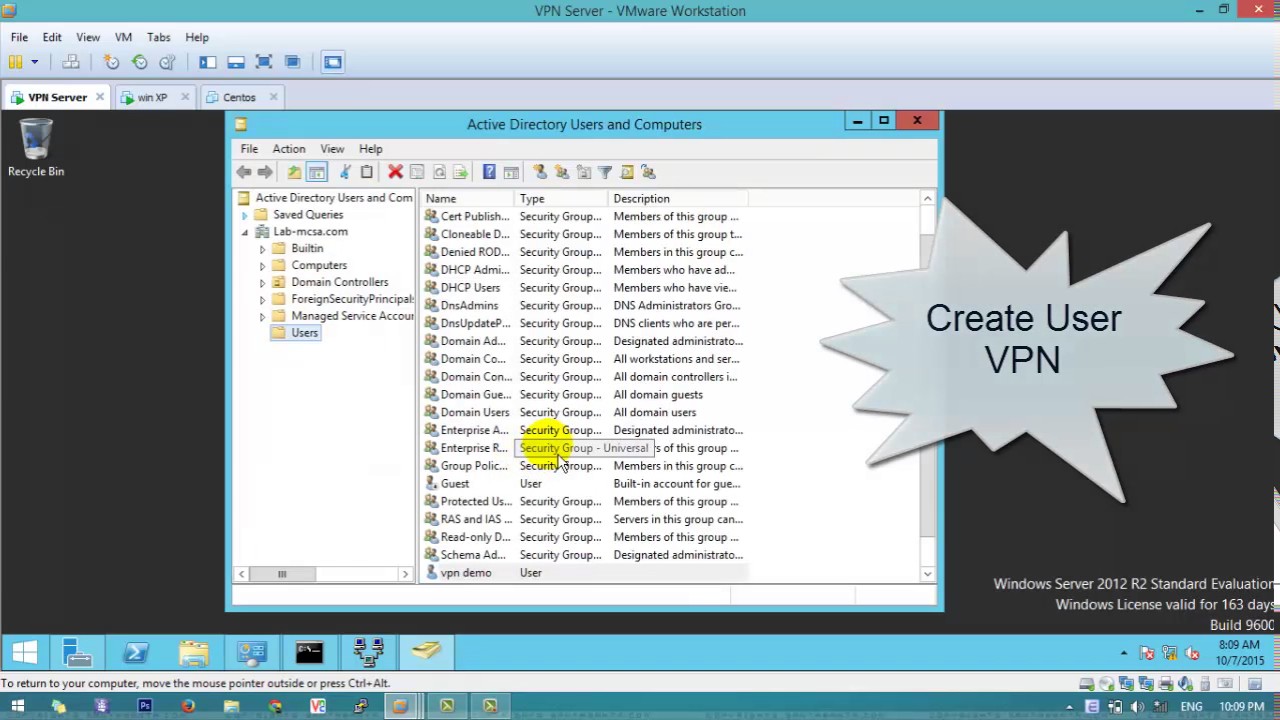1280x720 pixels.
Task: Create a new group in current container
Action: pos(562,172)
